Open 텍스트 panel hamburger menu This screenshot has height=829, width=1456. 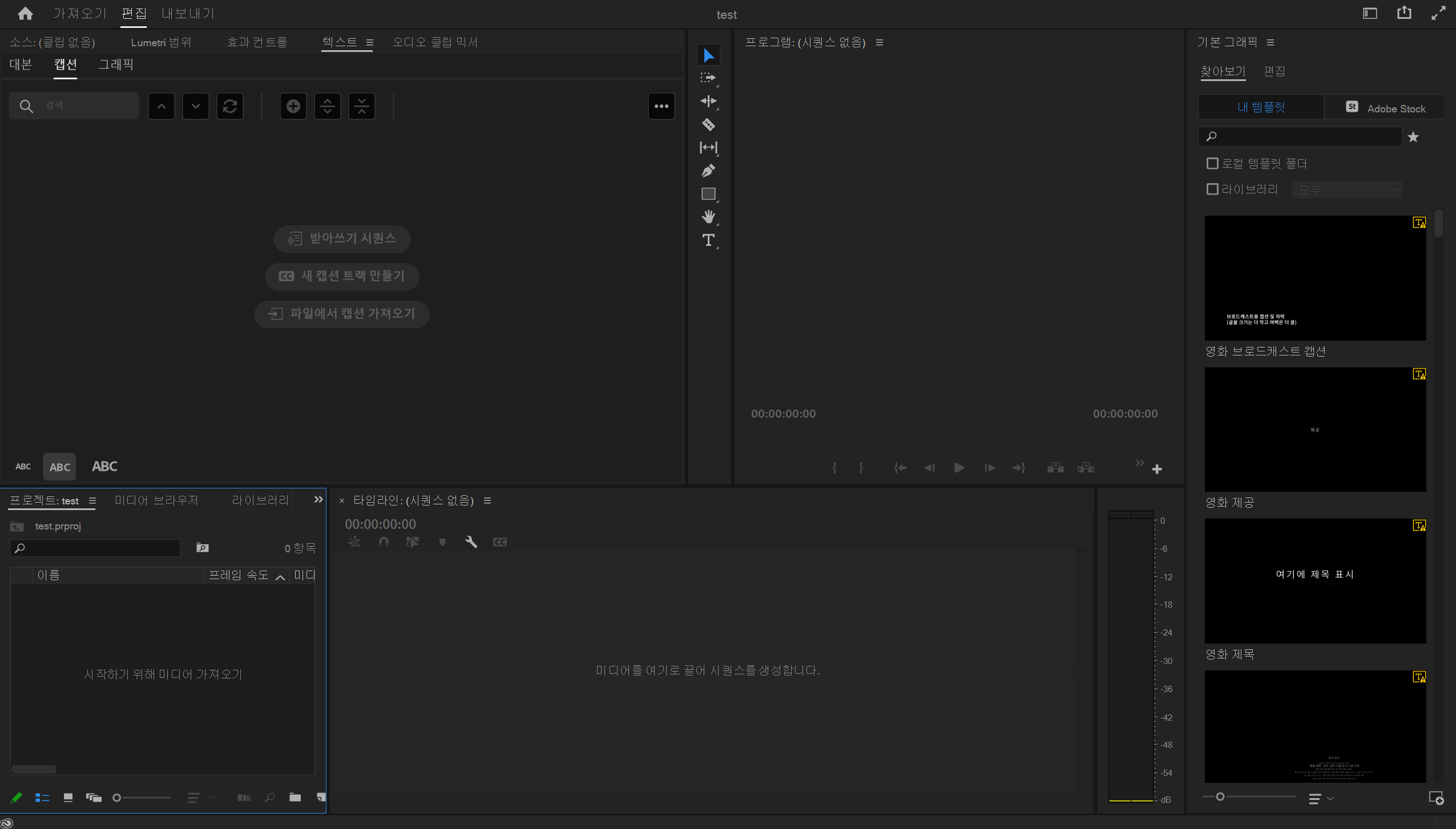click(369, 43)
